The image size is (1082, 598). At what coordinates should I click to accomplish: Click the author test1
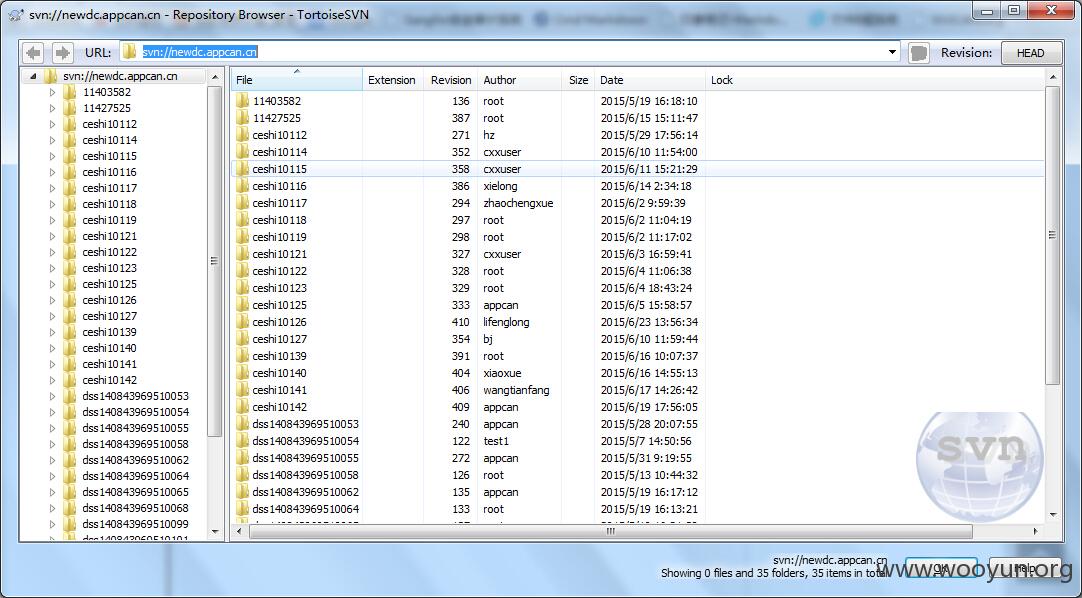[x=496, y=441]
